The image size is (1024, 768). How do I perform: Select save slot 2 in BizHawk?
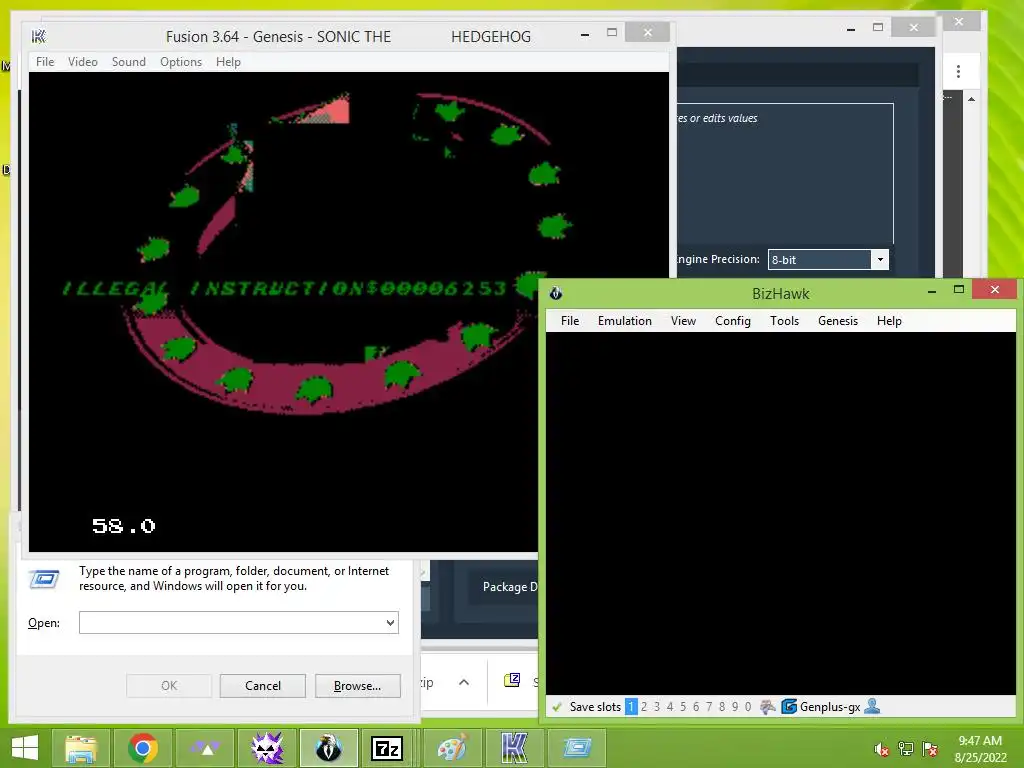pos(644,707)
